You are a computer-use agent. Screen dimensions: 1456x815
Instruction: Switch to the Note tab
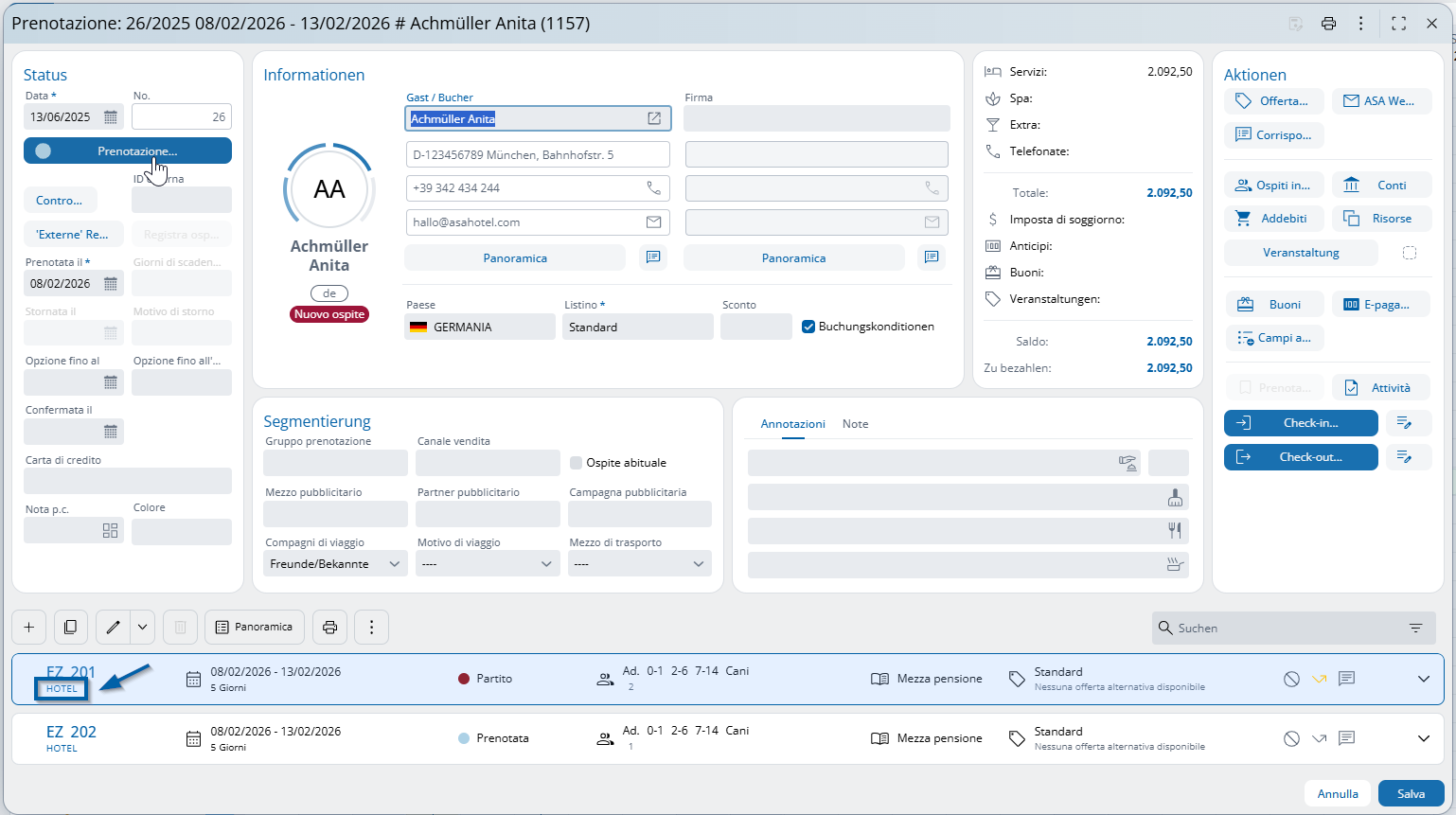pos(855,424)
